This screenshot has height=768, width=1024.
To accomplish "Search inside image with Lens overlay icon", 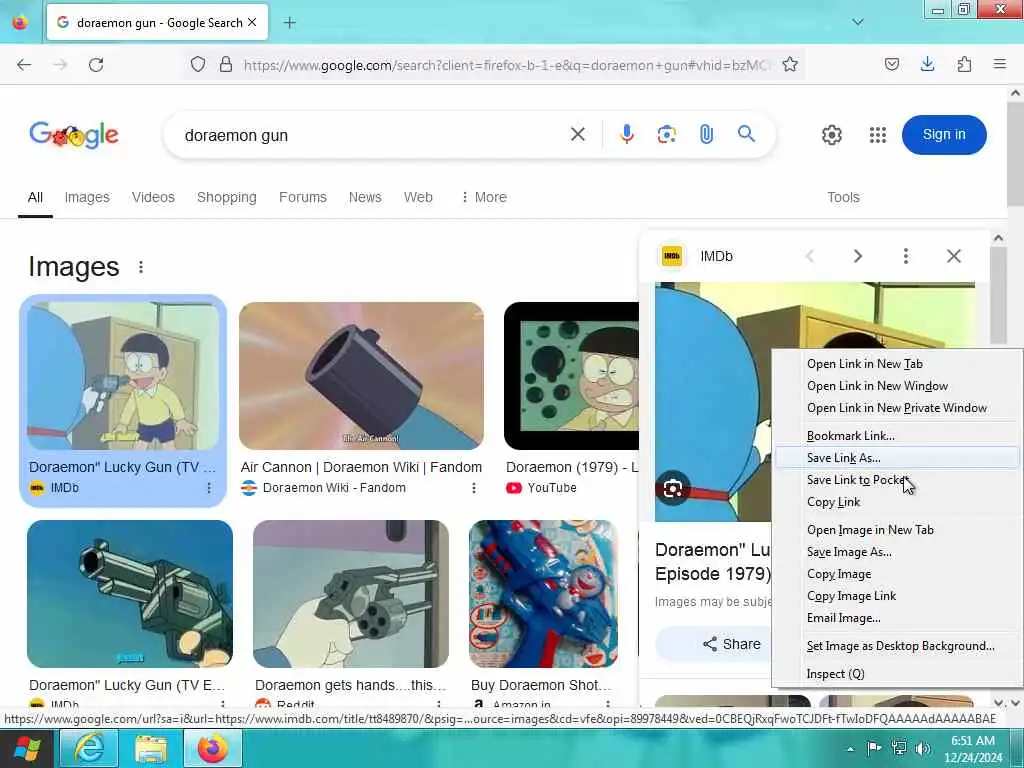I will 673,488.
